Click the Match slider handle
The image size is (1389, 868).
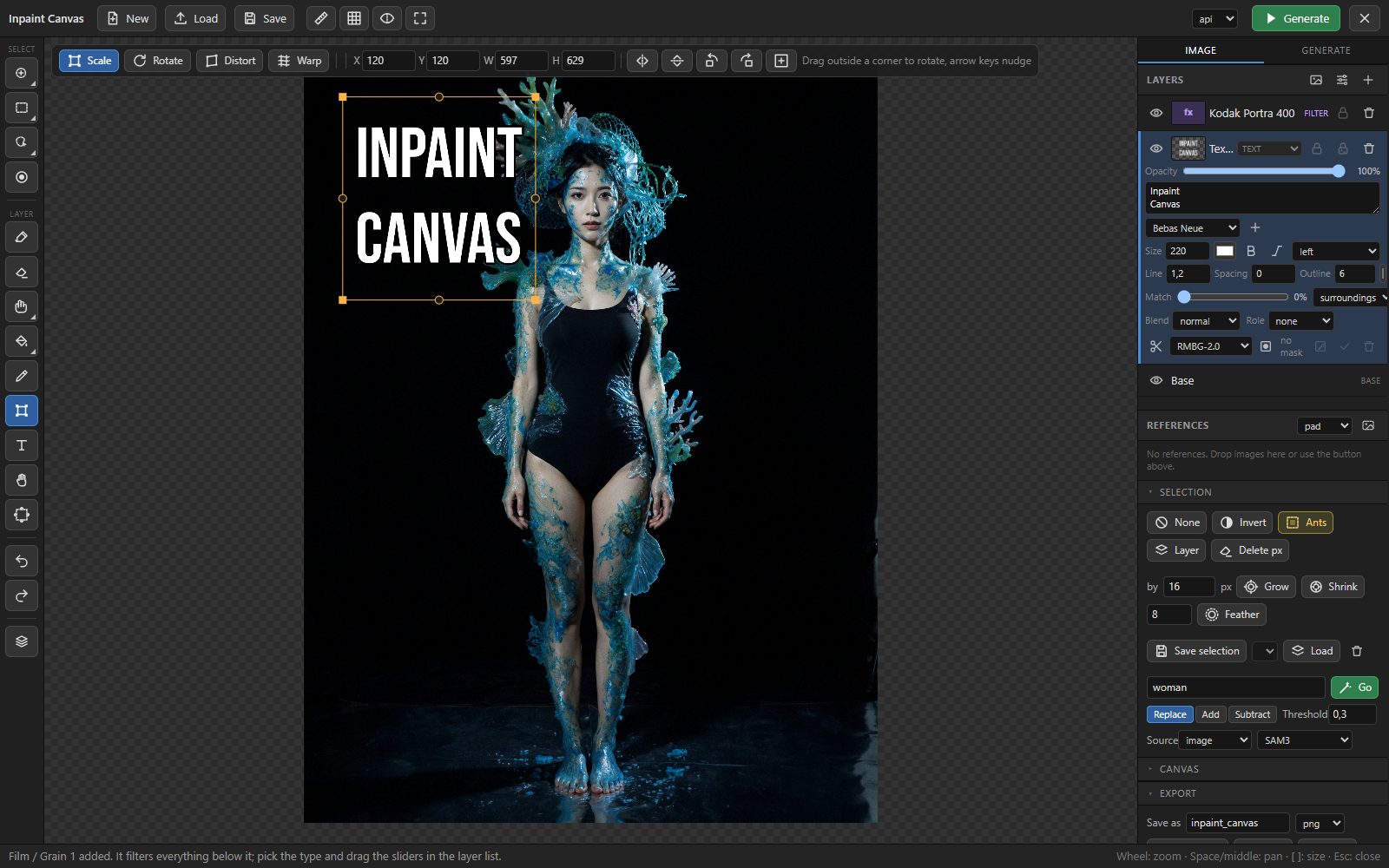coord(1184,297)
